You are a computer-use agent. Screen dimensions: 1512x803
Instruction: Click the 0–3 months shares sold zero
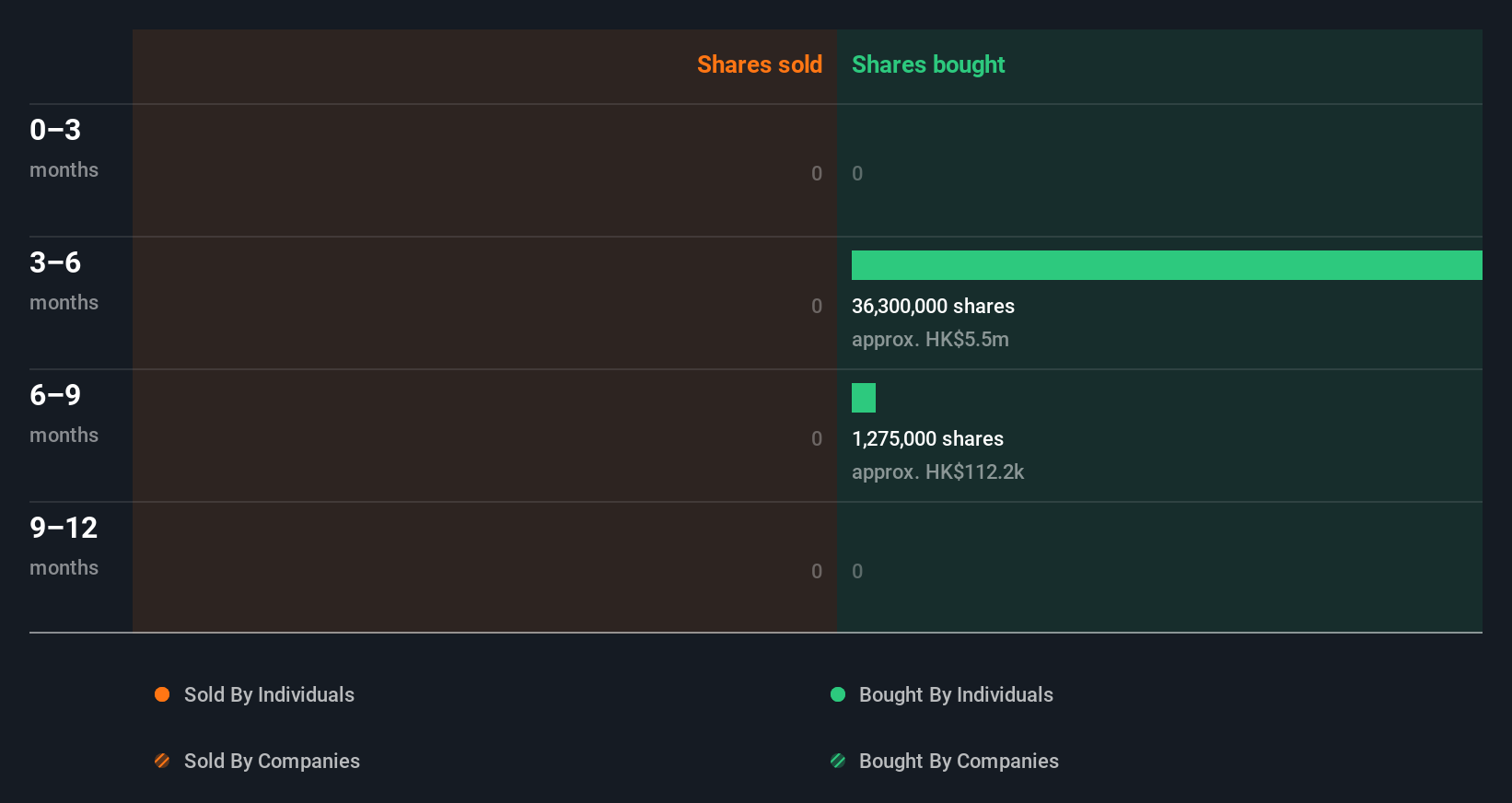[817, 174]
